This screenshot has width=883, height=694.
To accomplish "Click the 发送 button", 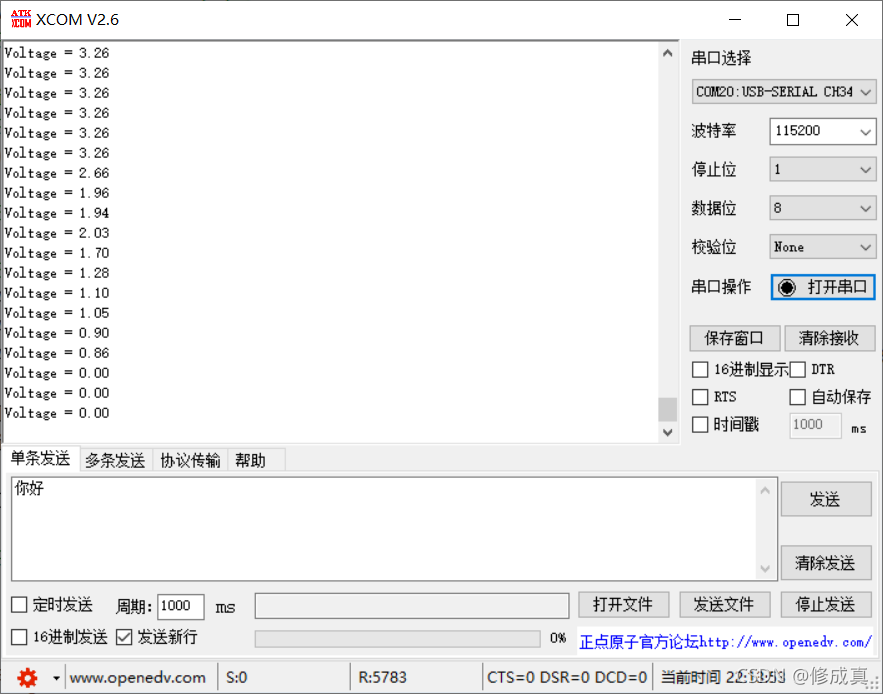I will tap(826, 499).
